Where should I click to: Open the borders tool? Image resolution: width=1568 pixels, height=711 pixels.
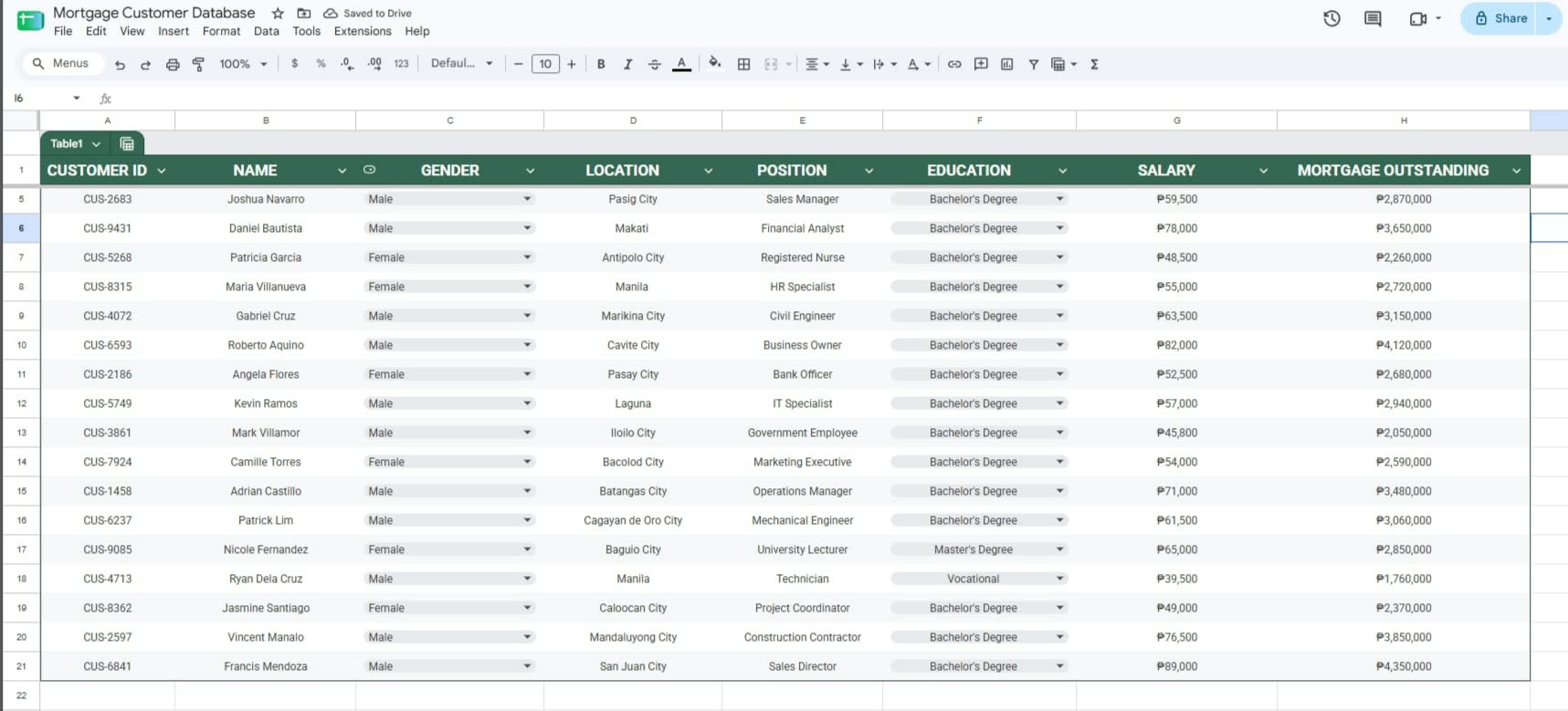(x=744, y=64)
